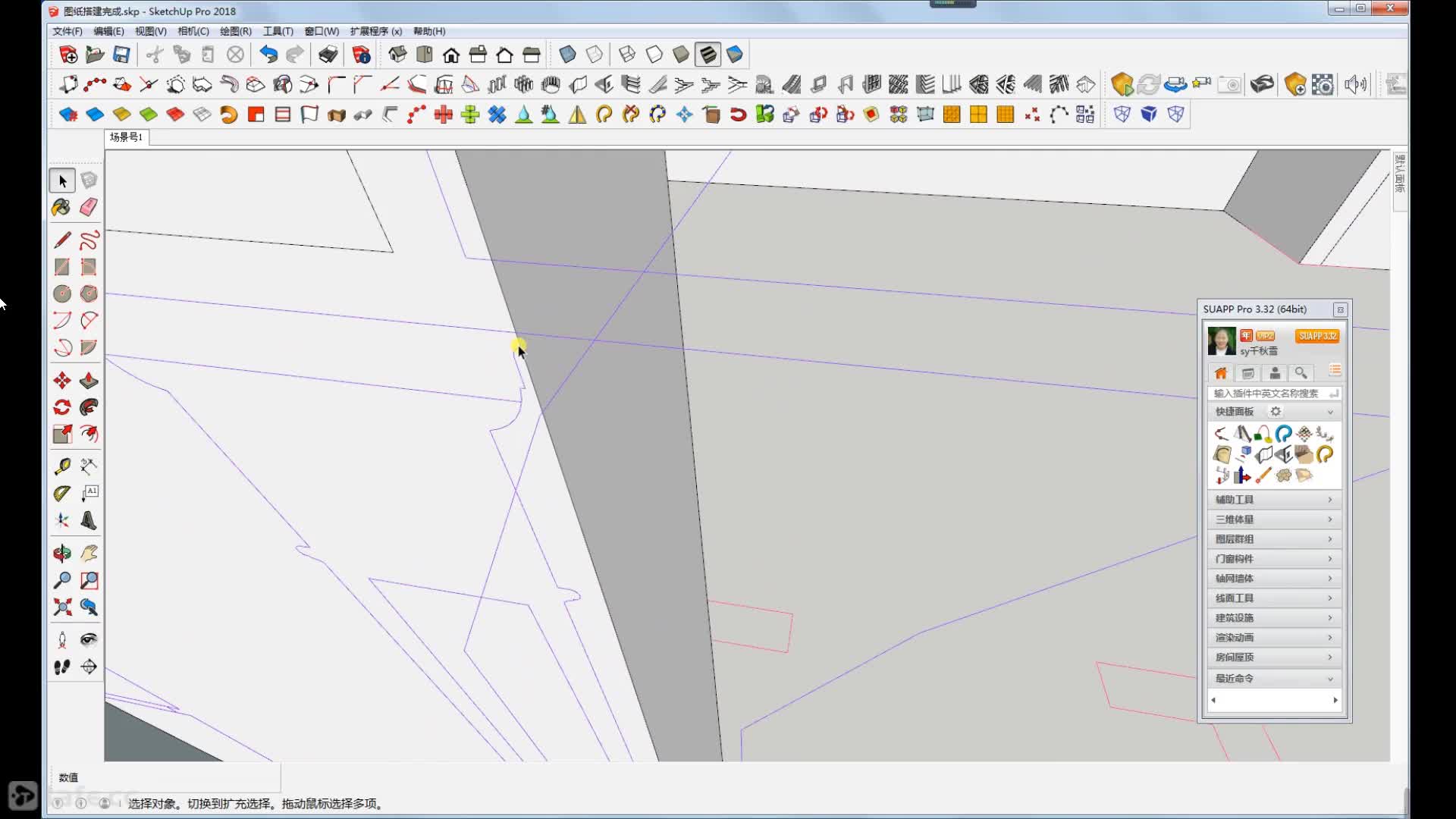
Task: Click SUAPP panel right scroll arrow
Action: pos(1335,700)
